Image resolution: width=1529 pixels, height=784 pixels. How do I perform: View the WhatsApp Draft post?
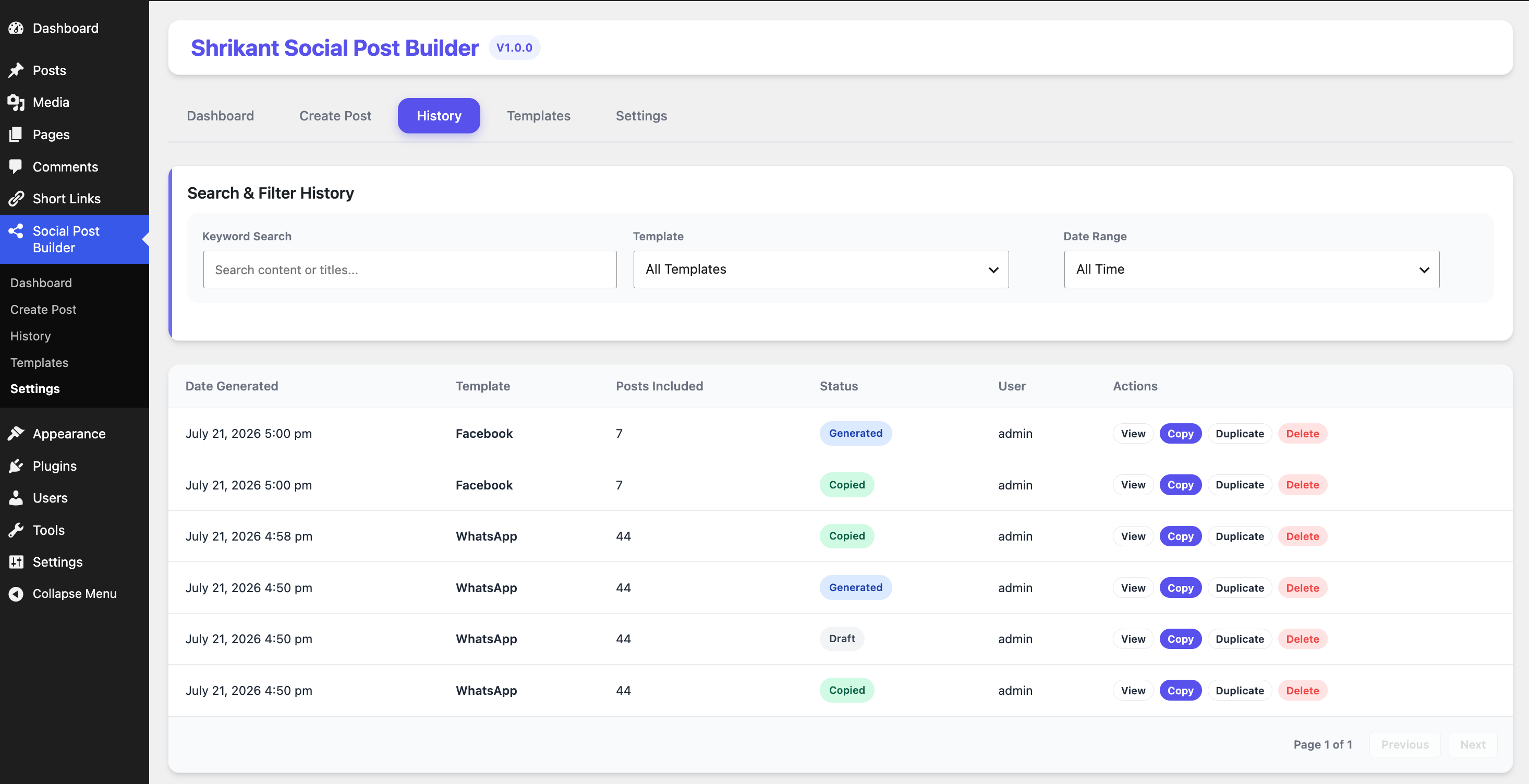1133,639
